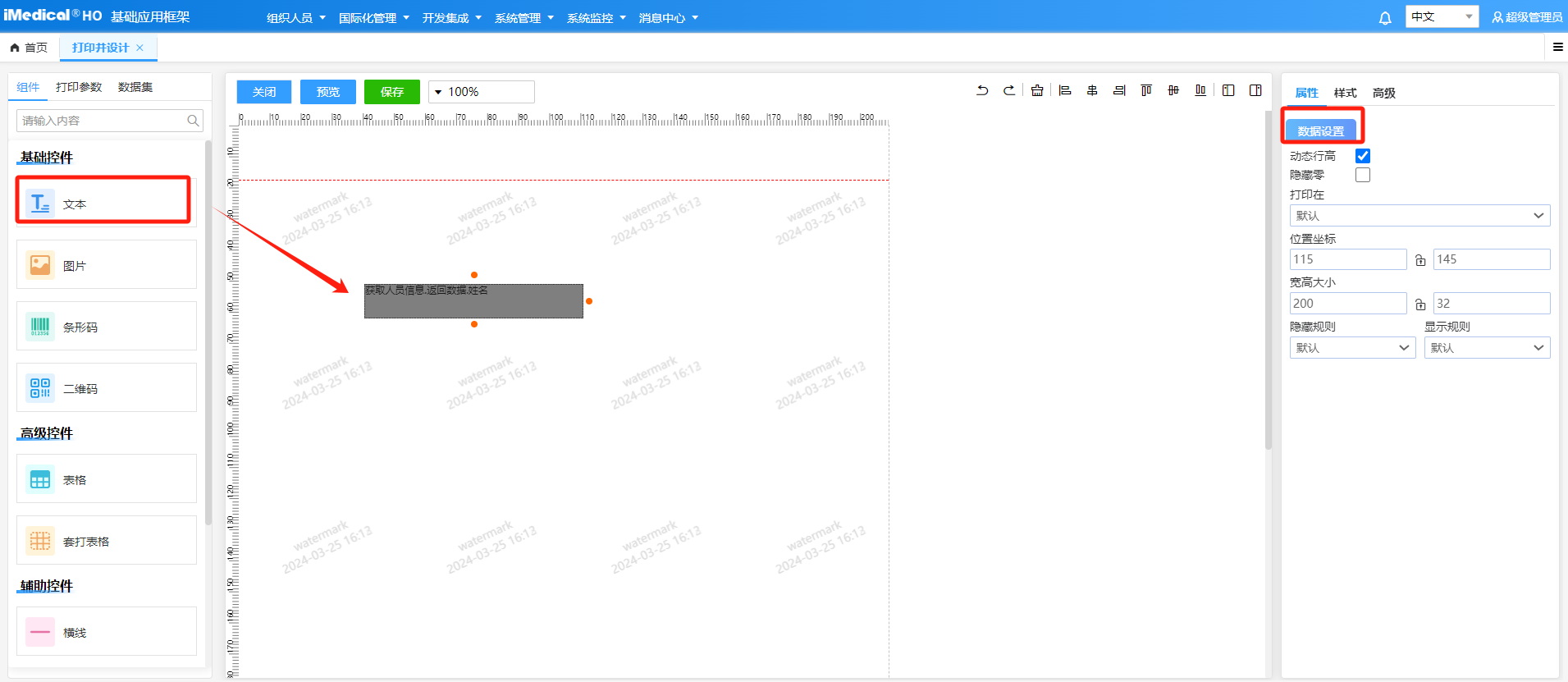Align selected elements to the top

point(1146,90)
